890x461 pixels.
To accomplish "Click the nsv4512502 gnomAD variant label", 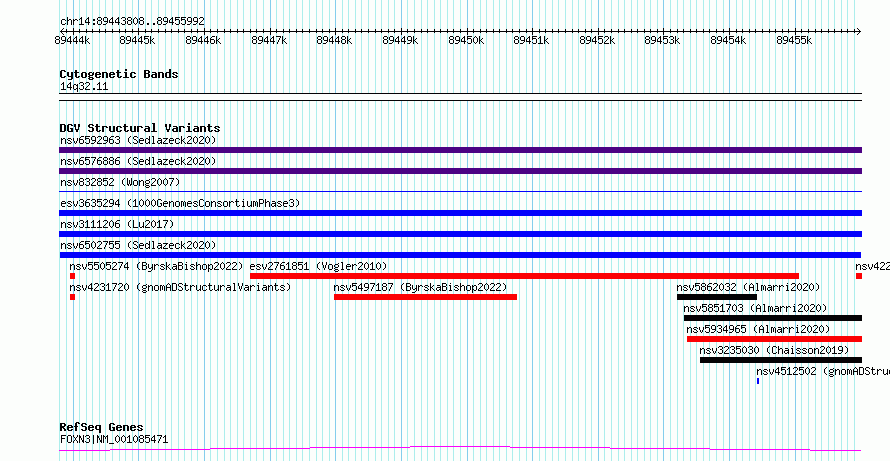I will click(823, 371).
